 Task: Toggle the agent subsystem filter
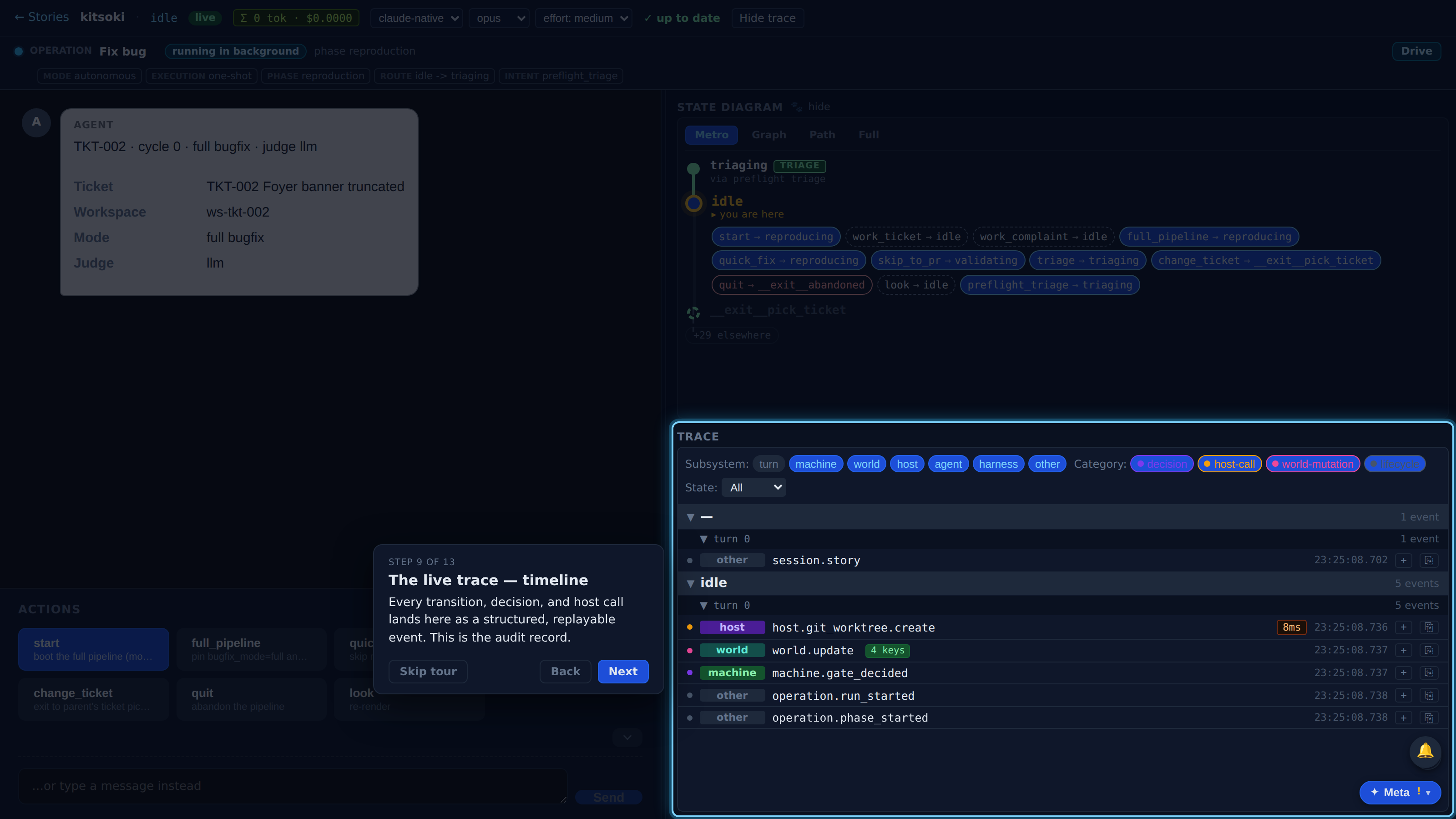click(948, 464)
